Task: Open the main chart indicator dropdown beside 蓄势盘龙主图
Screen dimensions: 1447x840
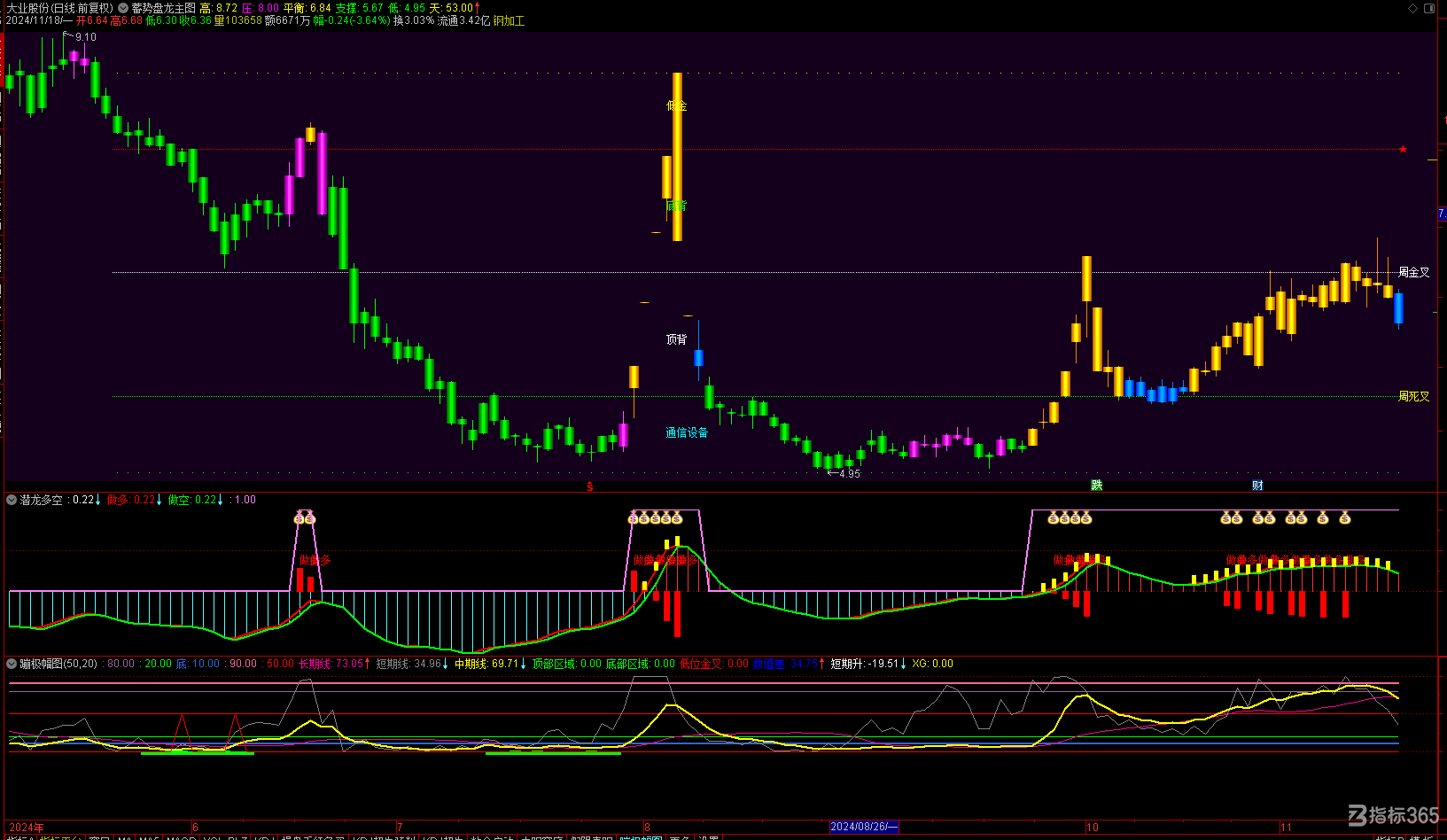Action: pos(123,8)
